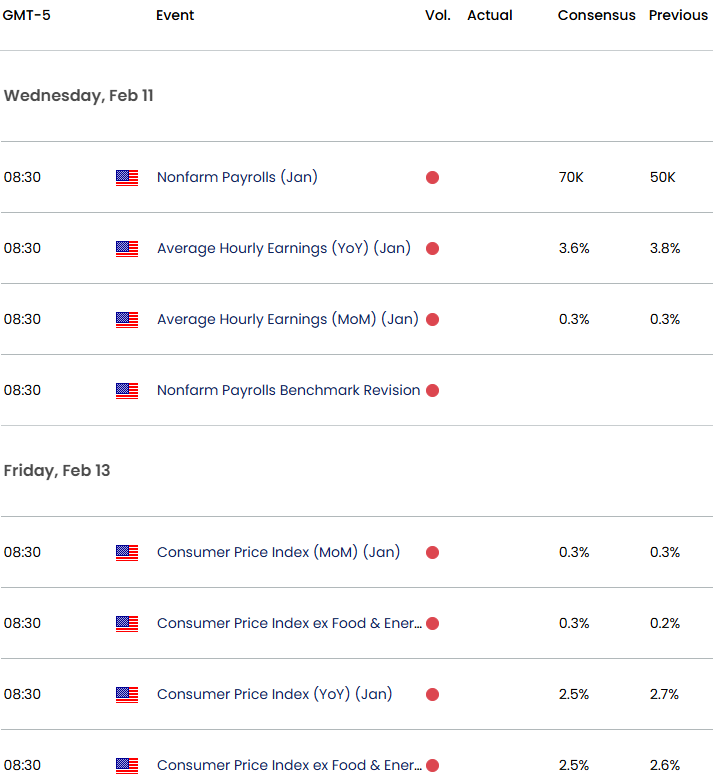Select the Wednesday, Feb 11 date heading
Screen dimensions: 713x780
click(x=79, y=96)
